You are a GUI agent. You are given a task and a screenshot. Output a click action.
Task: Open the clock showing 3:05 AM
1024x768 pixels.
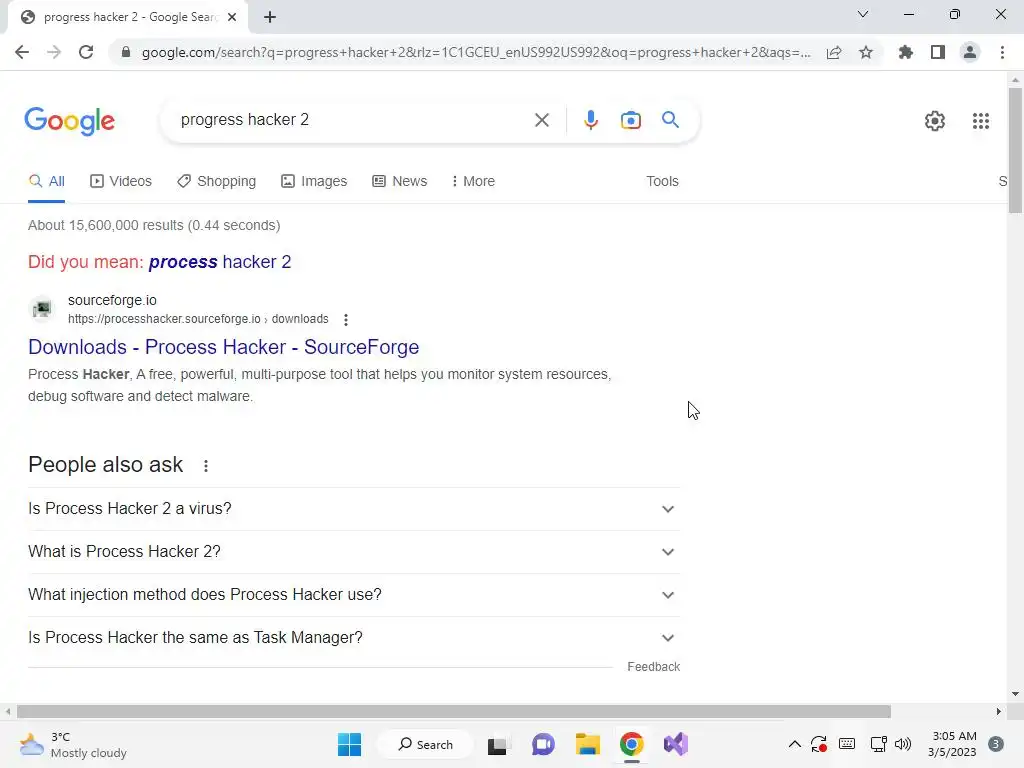[952, 744]
